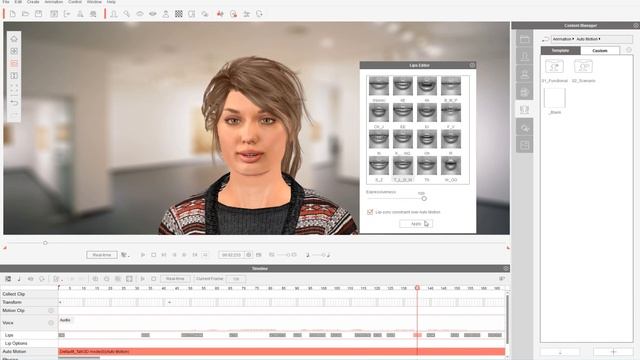Click the Create New Actor head icon
Screen dimensions: 640x360
114,14
